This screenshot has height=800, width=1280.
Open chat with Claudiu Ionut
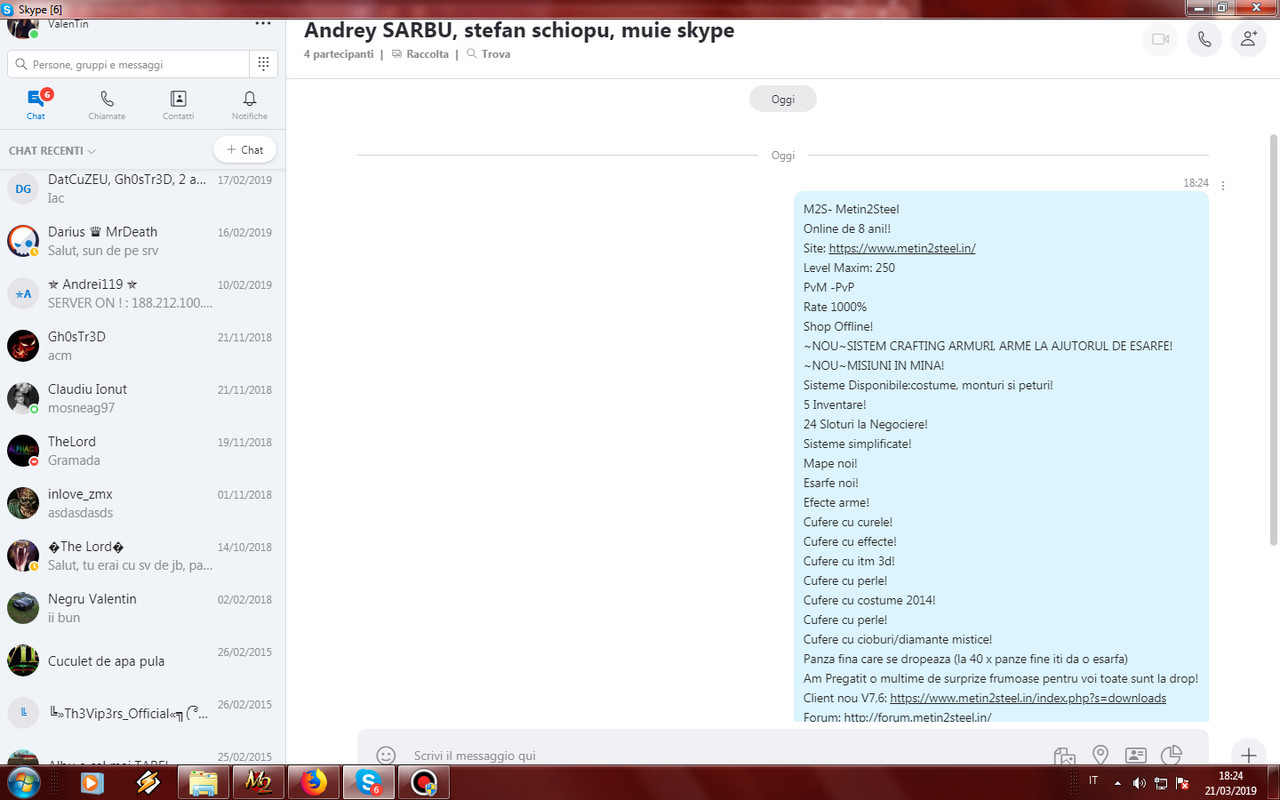142,398
